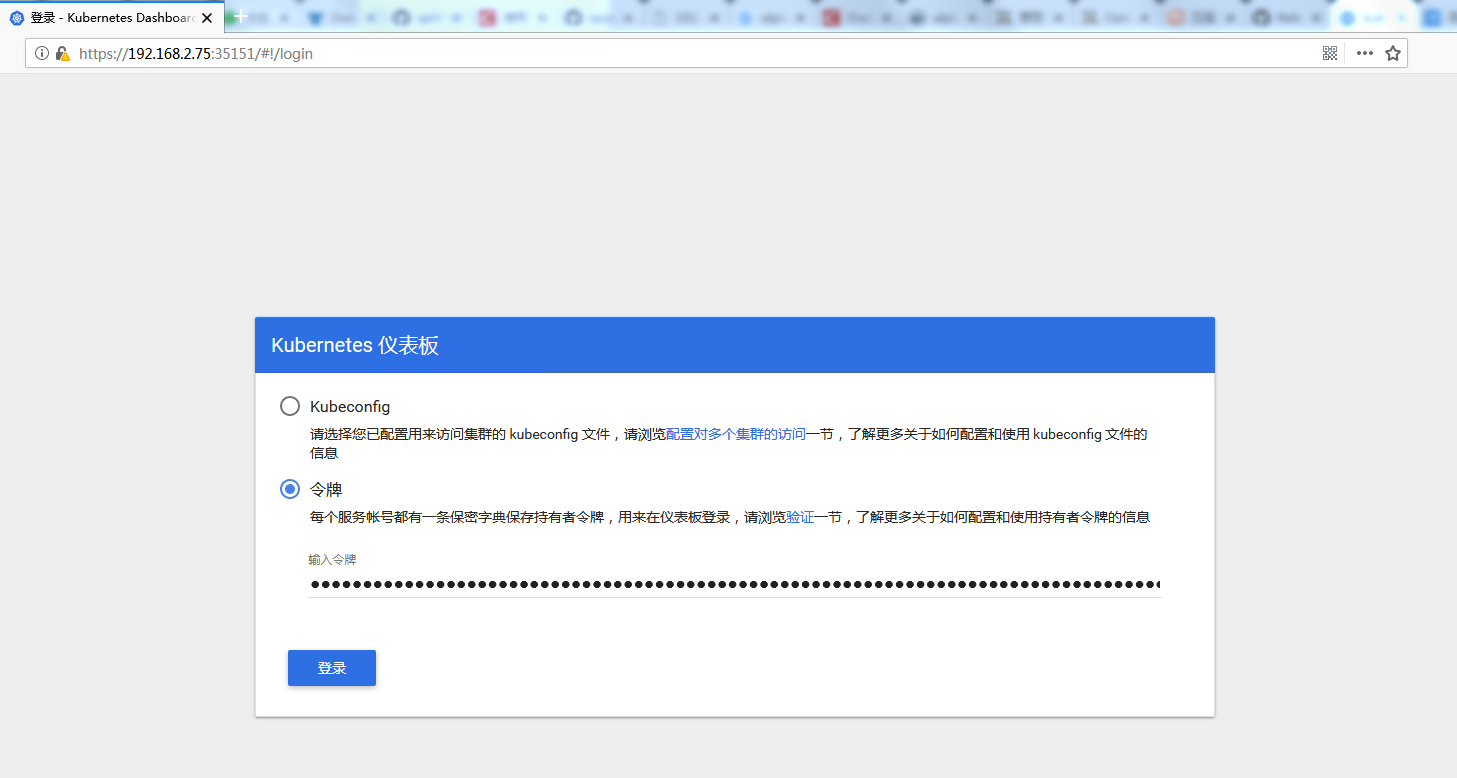Click the Kubeconfig option label text
Viewport: 1457px width, 778px height.
coord(350,407)
